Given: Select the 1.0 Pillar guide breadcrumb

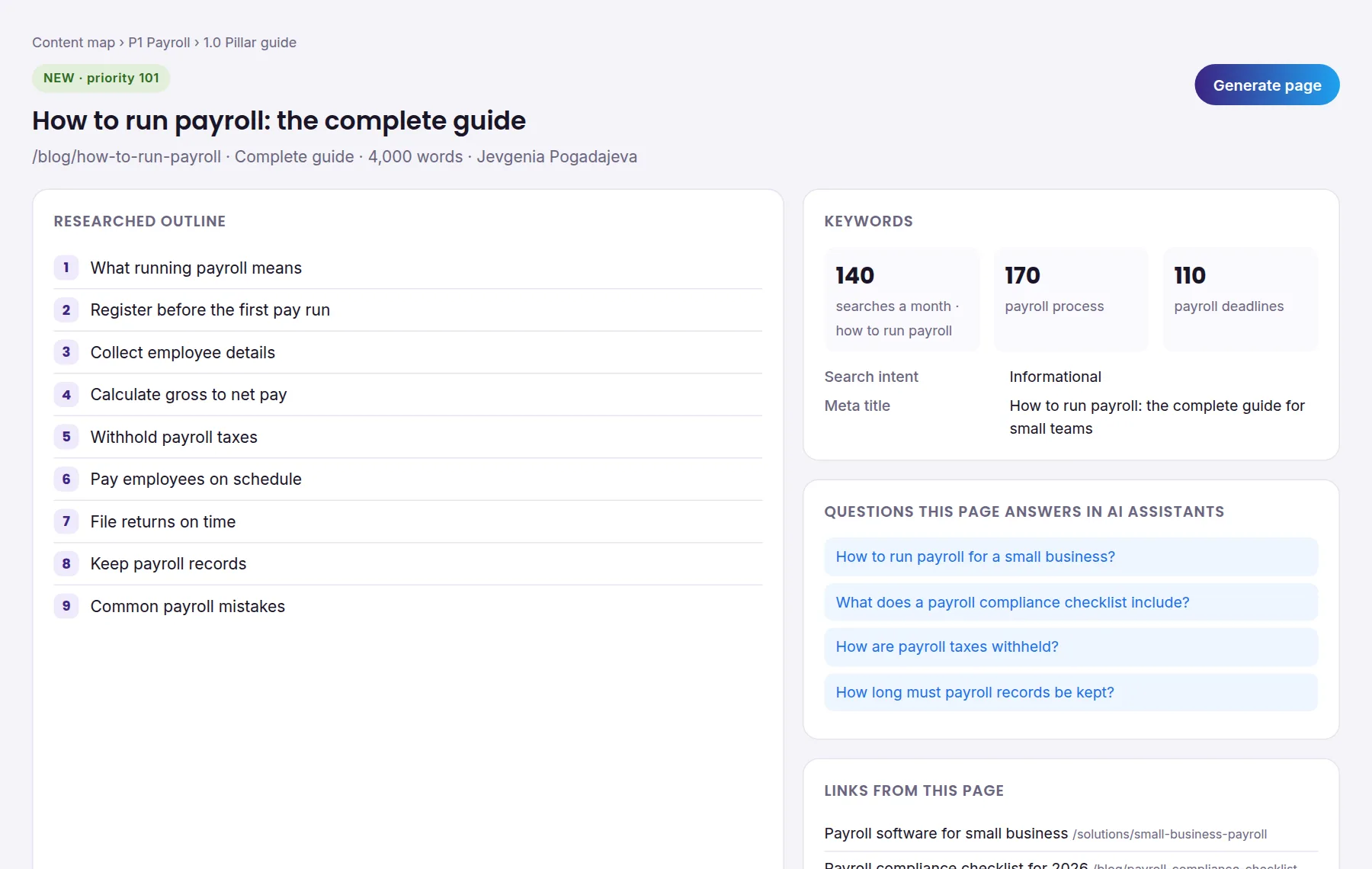Looking at the screenshot, I should (250, 43).
